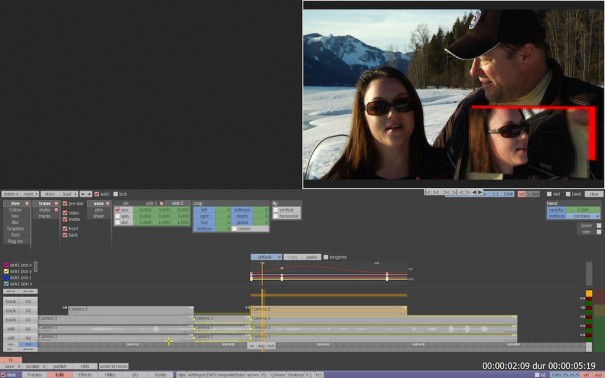Click the red square beside dve
The width and height of the screenshot is (605, 378).
(x=27, y=203)
